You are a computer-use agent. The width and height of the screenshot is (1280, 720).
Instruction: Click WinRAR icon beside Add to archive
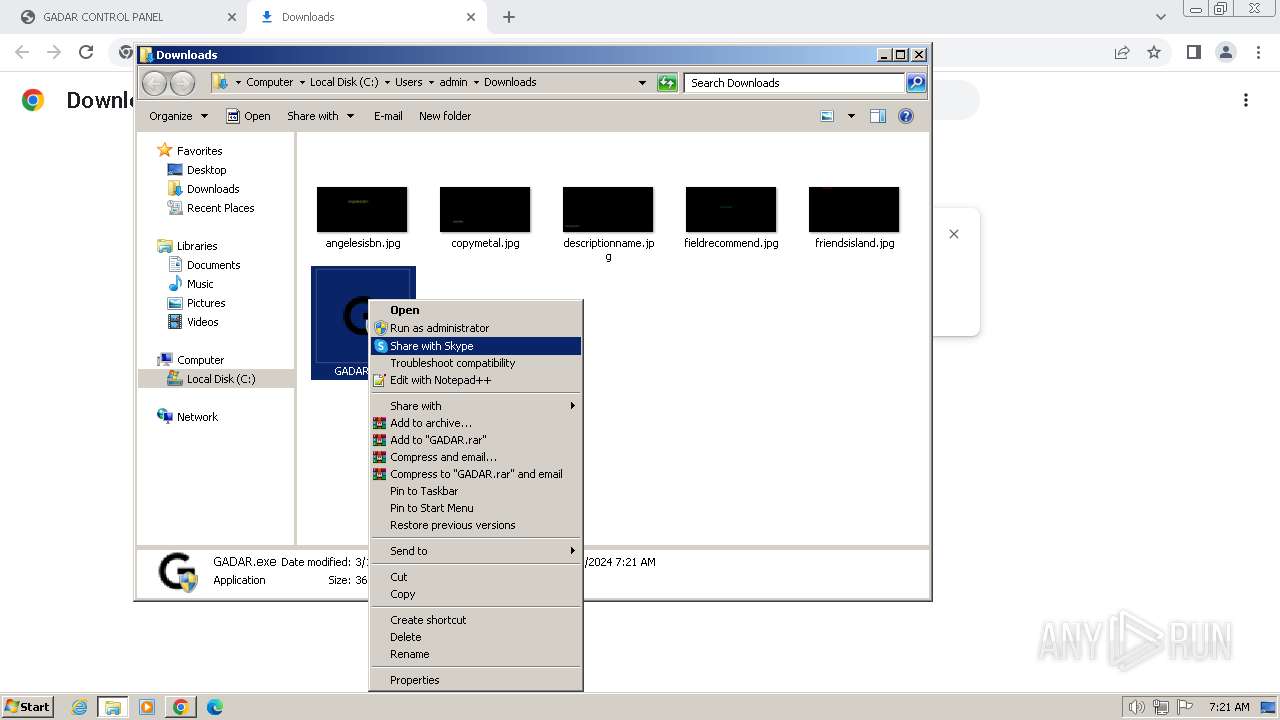tap(380, 423)
